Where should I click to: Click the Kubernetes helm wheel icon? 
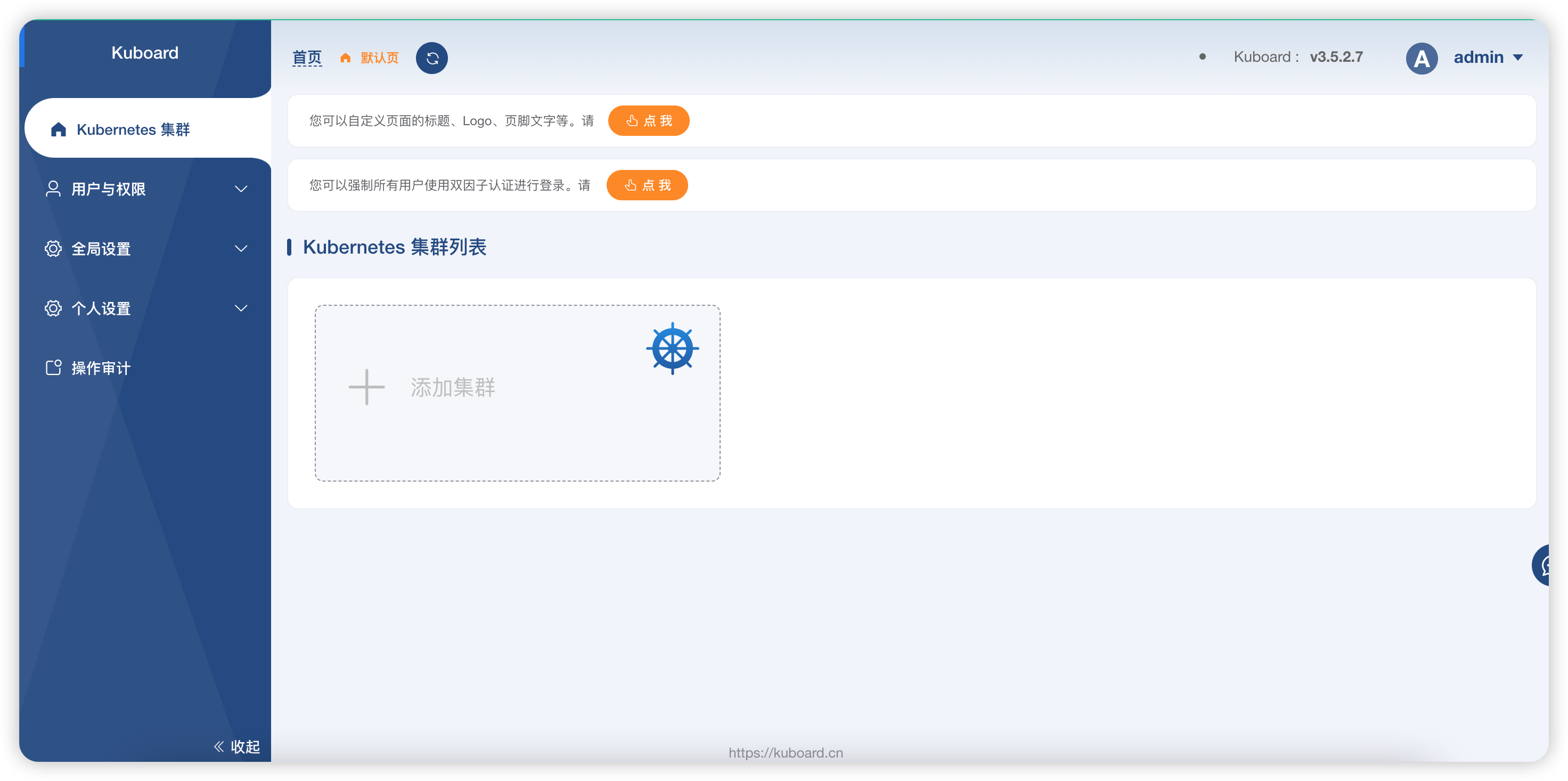click(672, 348)
